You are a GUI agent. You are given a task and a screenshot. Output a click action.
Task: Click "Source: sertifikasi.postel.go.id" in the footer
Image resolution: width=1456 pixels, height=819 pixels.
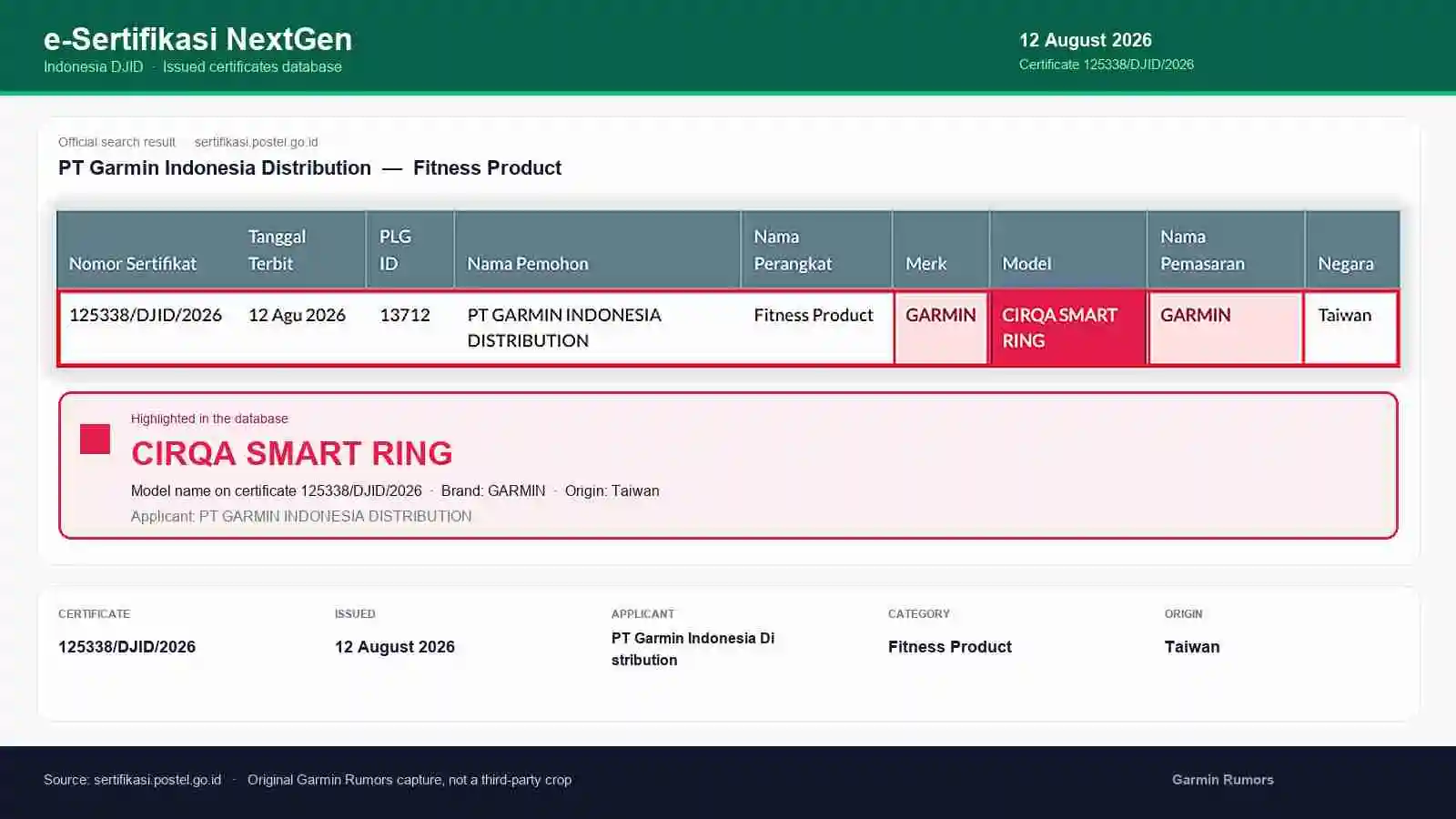point(132,780)
